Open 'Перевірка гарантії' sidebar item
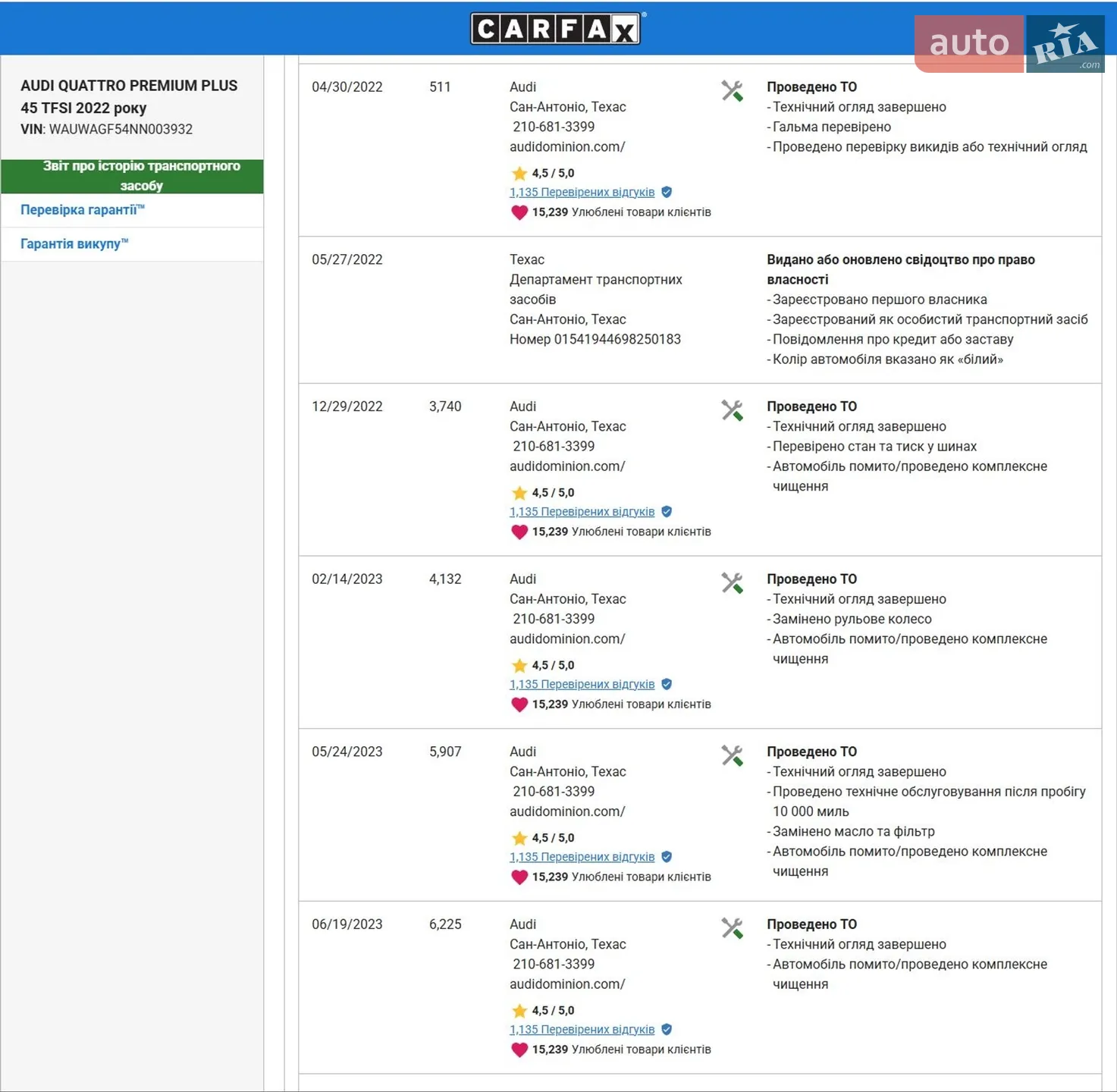1117x1092 pixels. 83,210
